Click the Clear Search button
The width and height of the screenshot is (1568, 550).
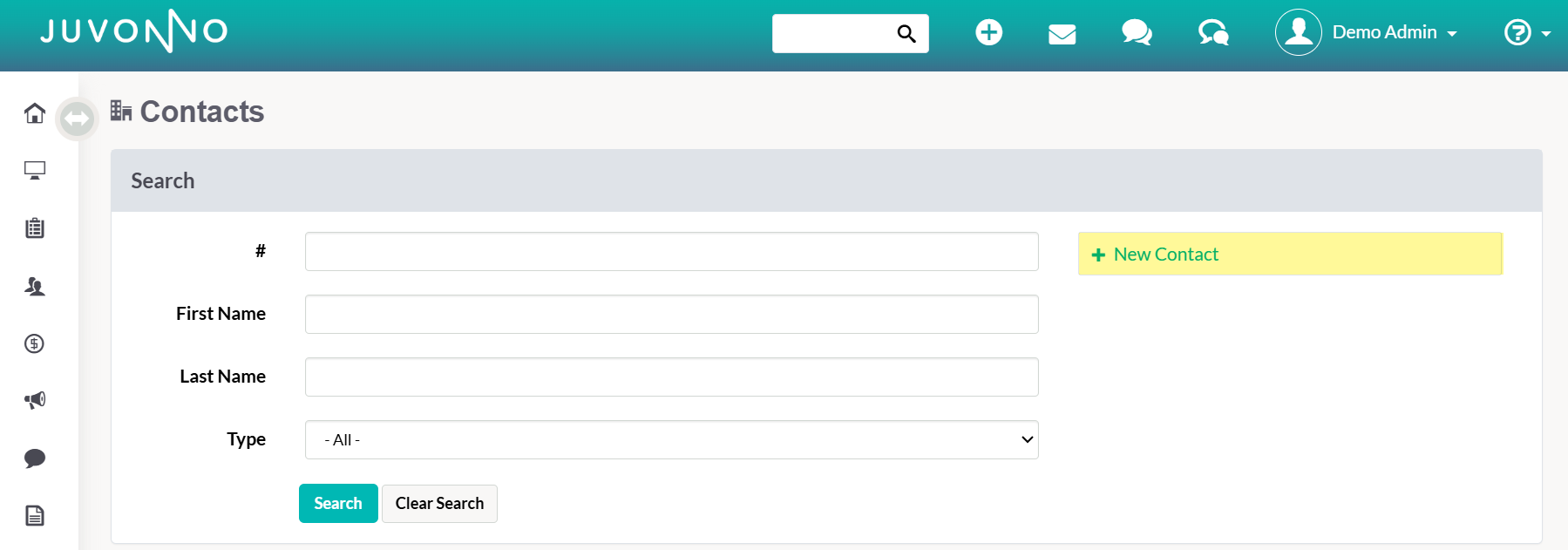(439, 503)
